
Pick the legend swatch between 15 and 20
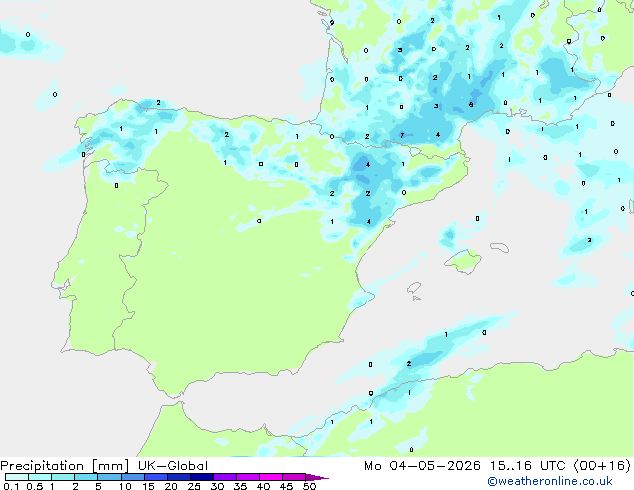[x=156, y=477]
